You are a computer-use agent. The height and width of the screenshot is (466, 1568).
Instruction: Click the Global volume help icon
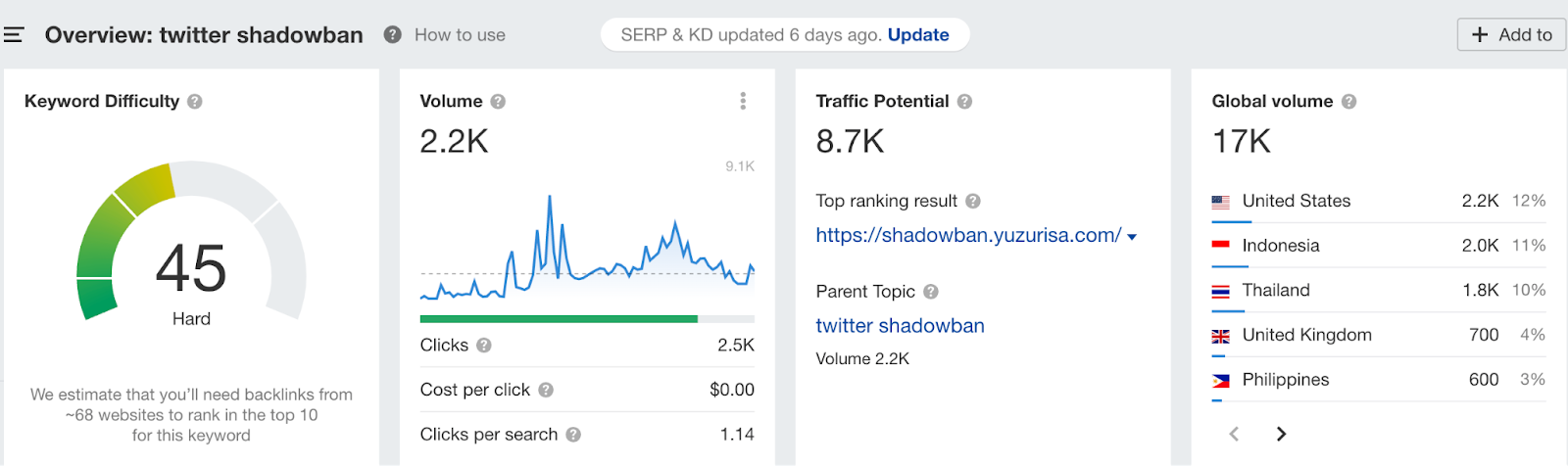(1348, 101)
